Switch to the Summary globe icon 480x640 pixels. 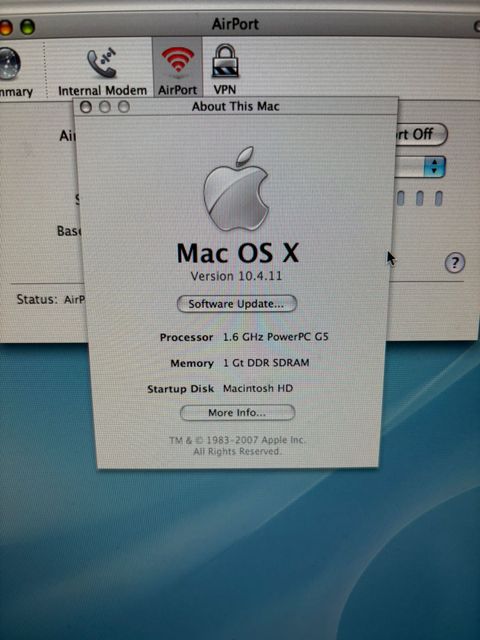coord(9,64)
